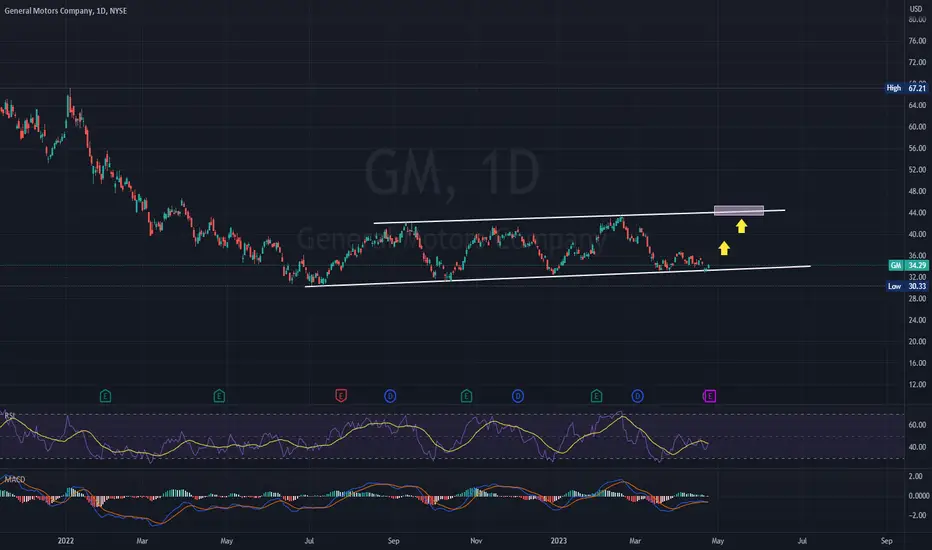Click the 24.00 price axis label
This screenshot has width=932, height=550.
[917, 320]
